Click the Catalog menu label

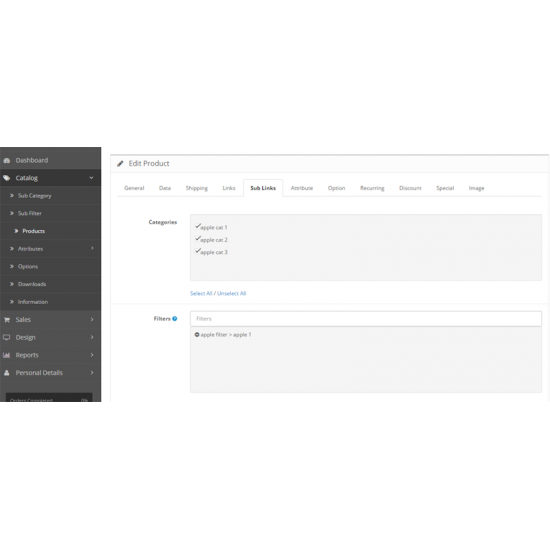tap(27, 178)
